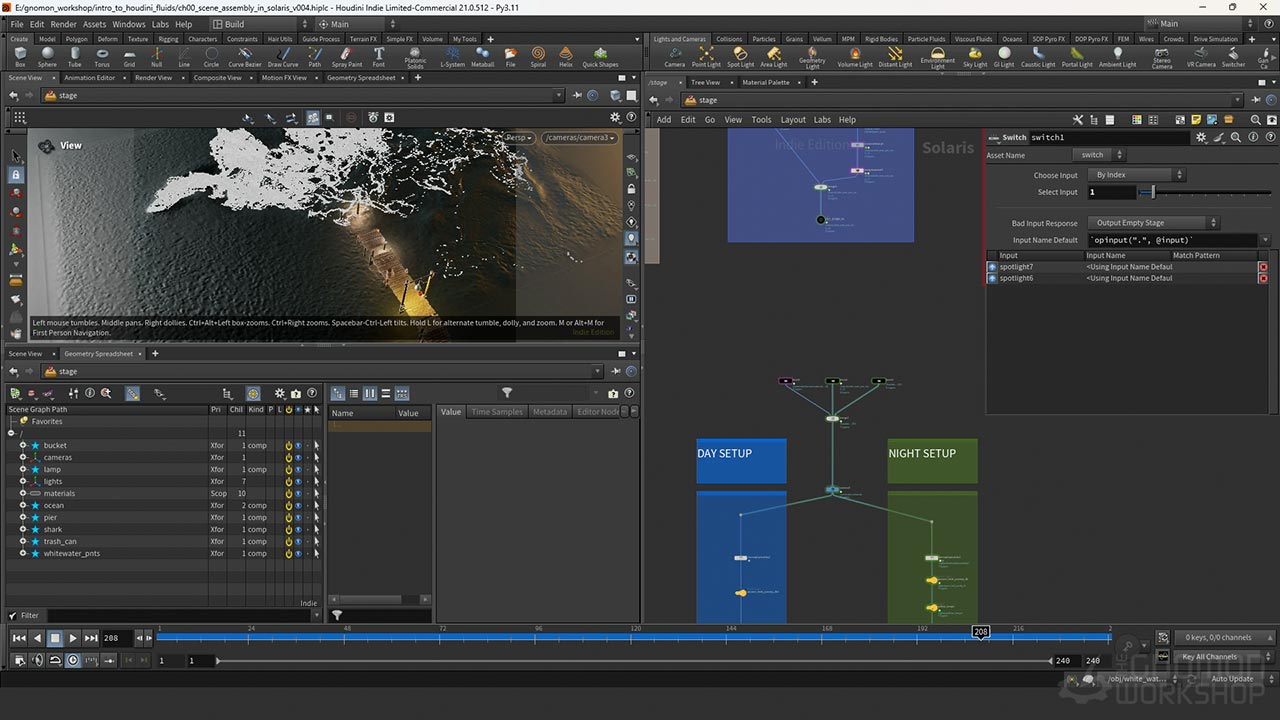Click the Key All Channels button
Image resolution: width=1280 pixels, height=720 pixels.
point(1209,657)
